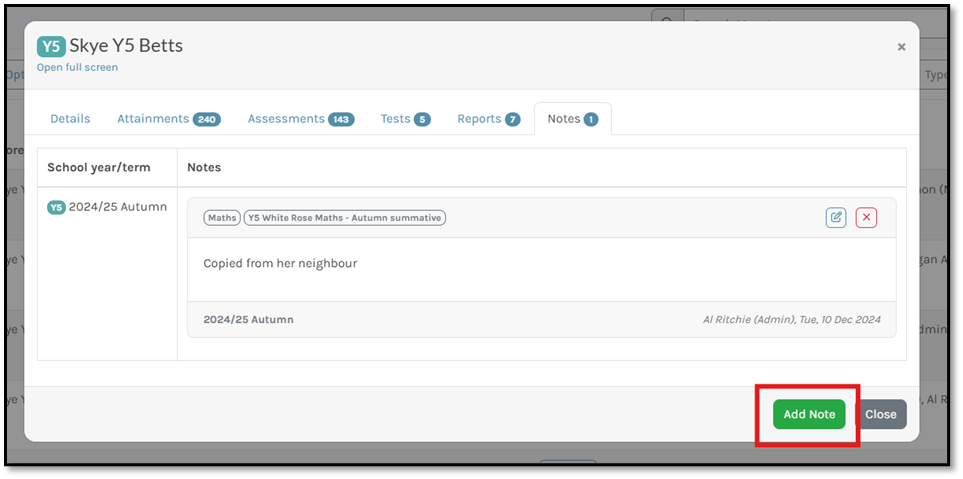View the Reports tab
This screenshot has height=479, width=963.
tap(489, 119)
